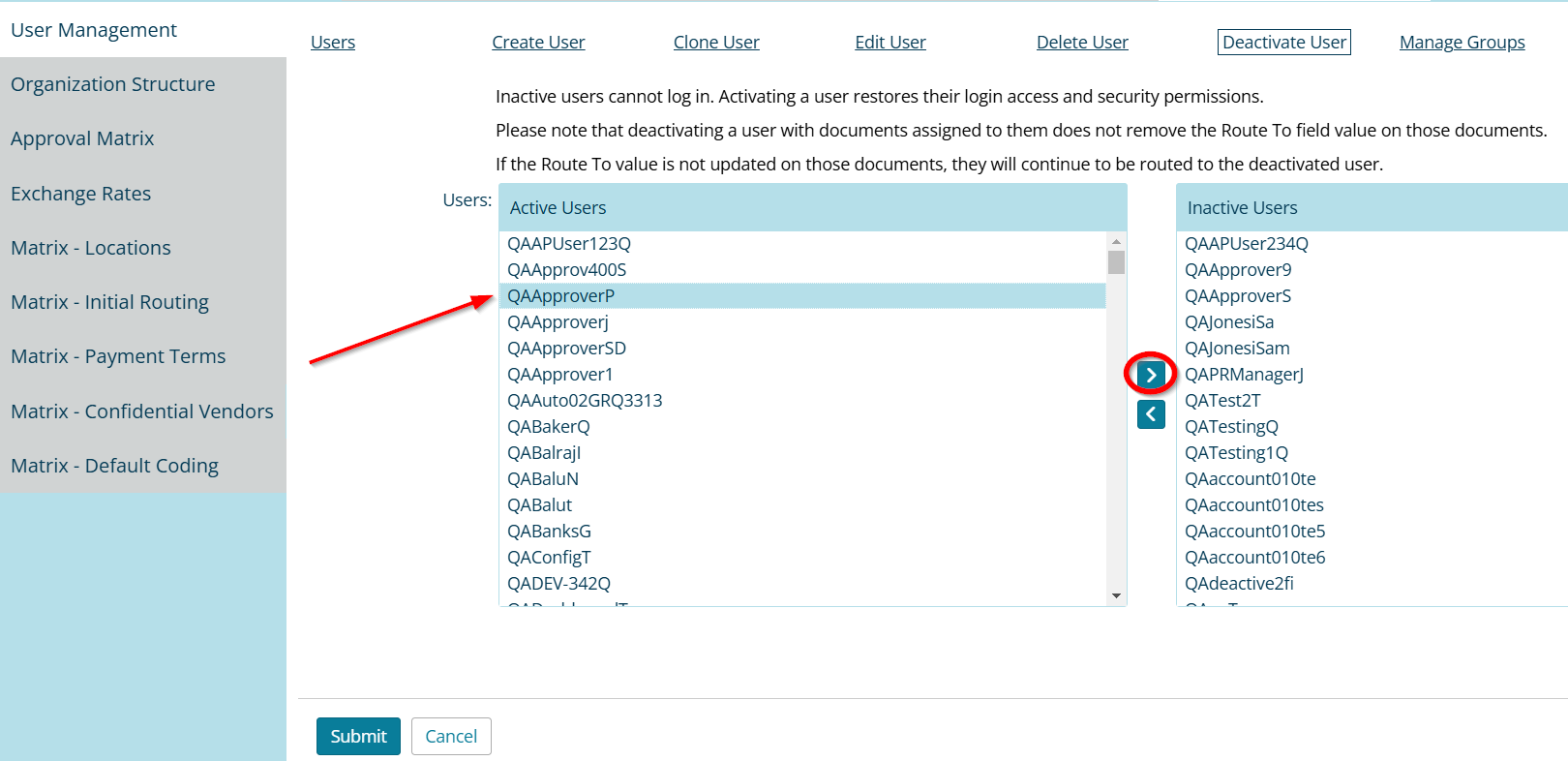Viewport: 1568px width, 761px height.
Task: Click the right arrow move-to-inactive button
Action: click(x=1151, y=375)
